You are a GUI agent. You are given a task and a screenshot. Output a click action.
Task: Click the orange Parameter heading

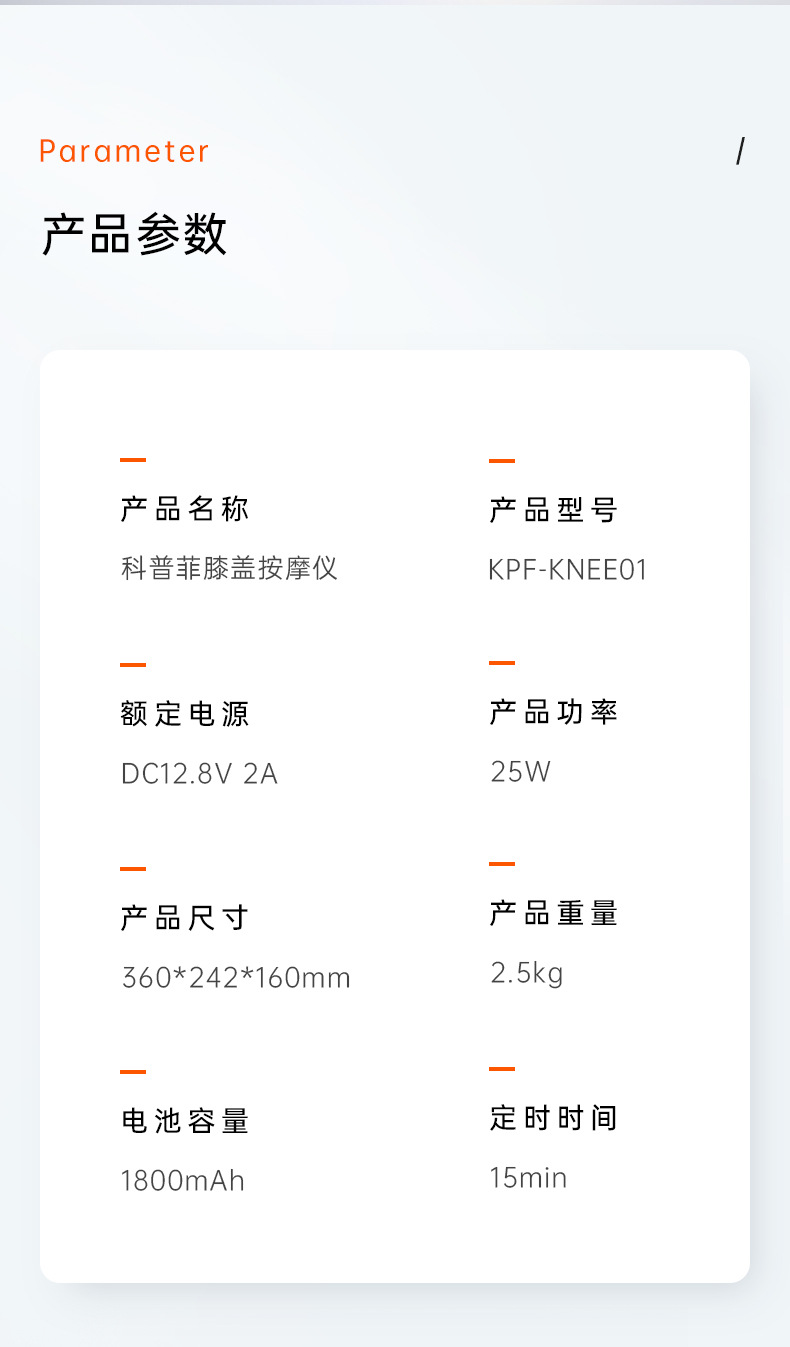click(x=124, y=151)
